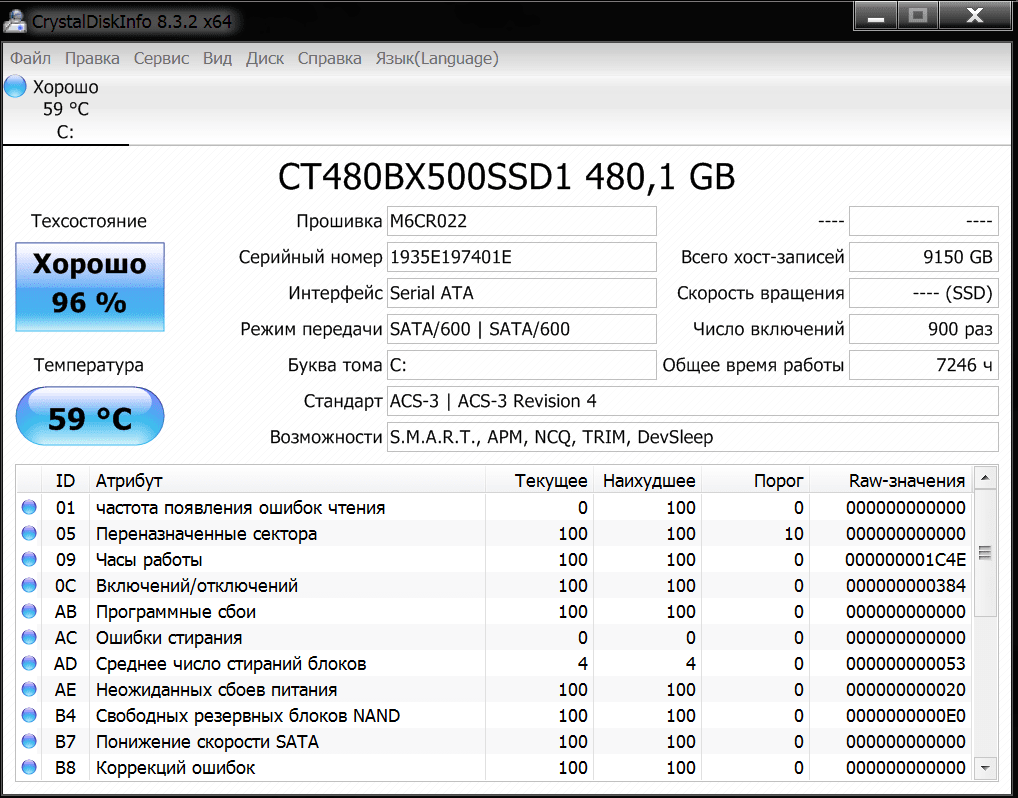Click the blue status orb for drive C:

(15, 87)
